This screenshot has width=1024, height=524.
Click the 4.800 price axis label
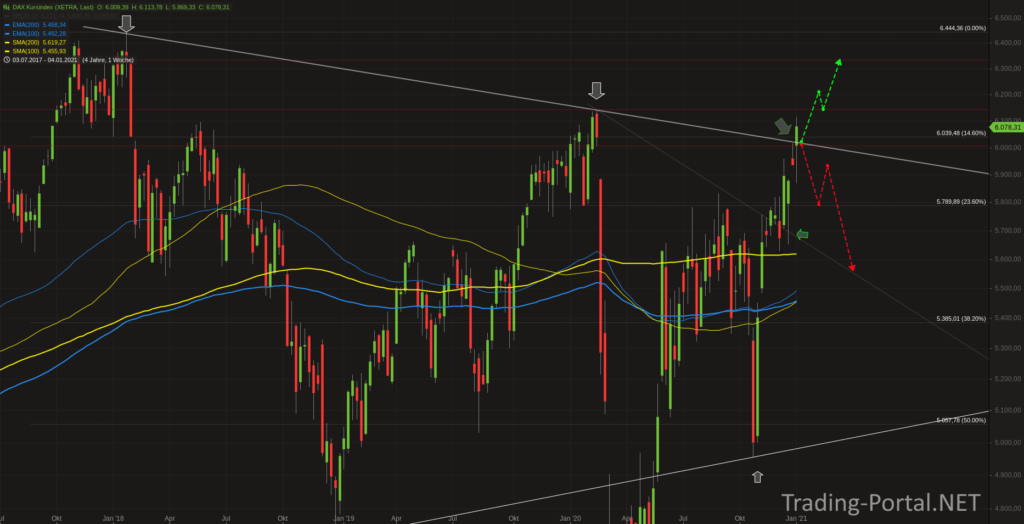(1009, 508)
